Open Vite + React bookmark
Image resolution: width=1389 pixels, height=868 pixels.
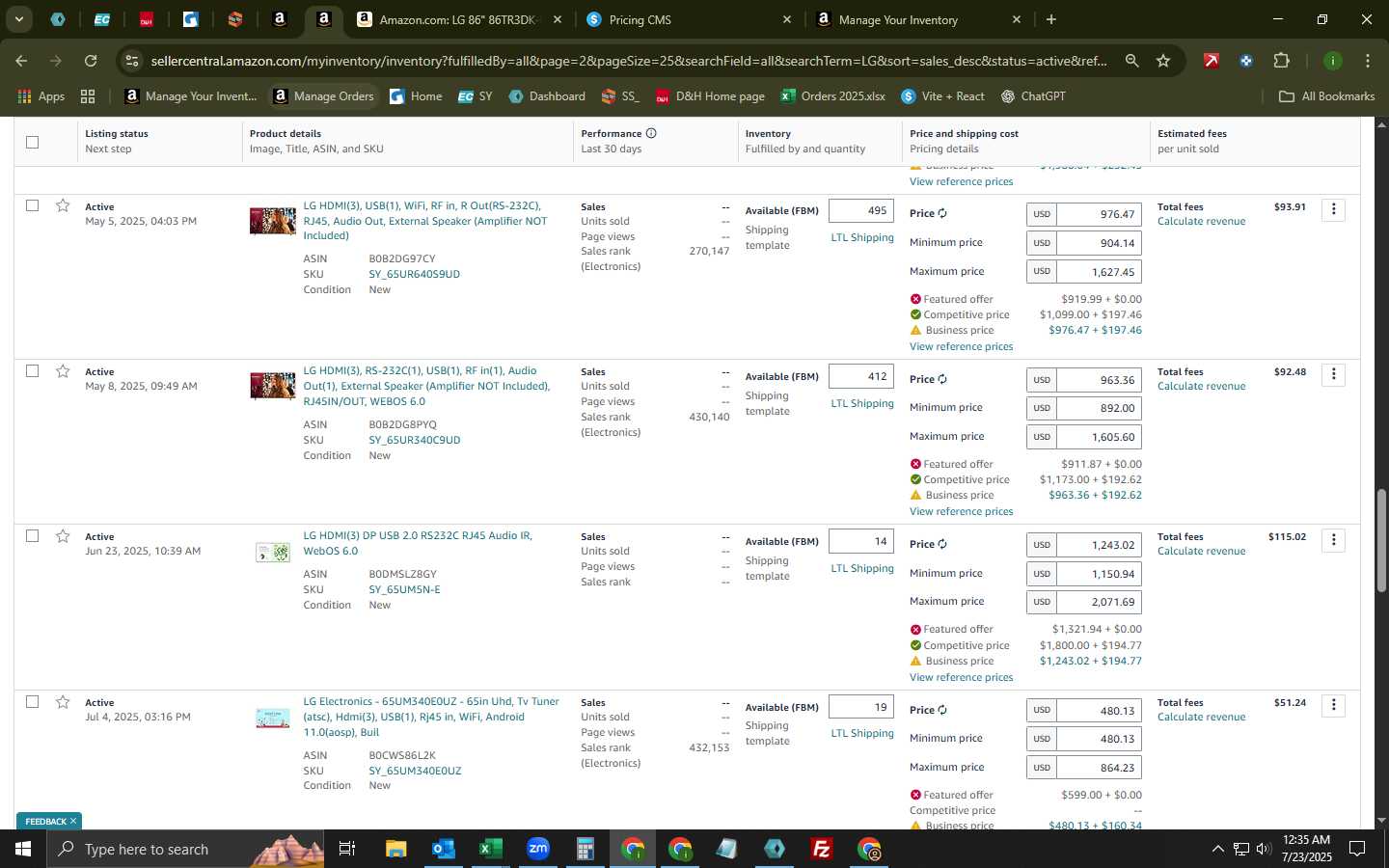click(x=942, y=96)
